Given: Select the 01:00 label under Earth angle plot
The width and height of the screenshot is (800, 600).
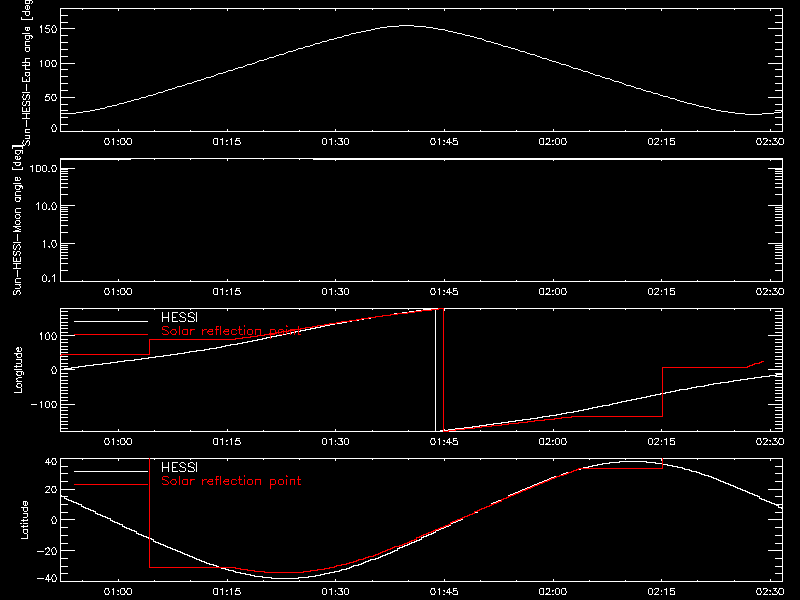Looking at the screenshot, I should 118,141.
